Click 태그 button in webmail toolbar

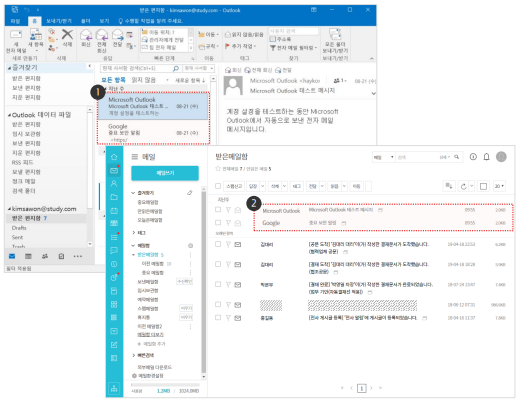(296, 186)
